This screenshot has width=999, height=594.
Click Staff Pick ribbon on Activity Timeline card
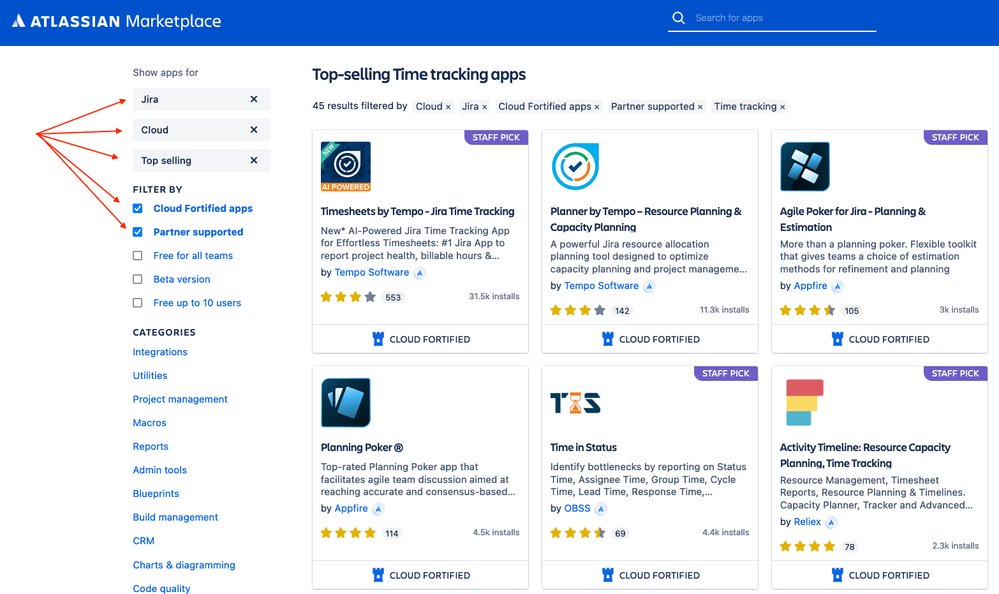(x=956, y=373)
